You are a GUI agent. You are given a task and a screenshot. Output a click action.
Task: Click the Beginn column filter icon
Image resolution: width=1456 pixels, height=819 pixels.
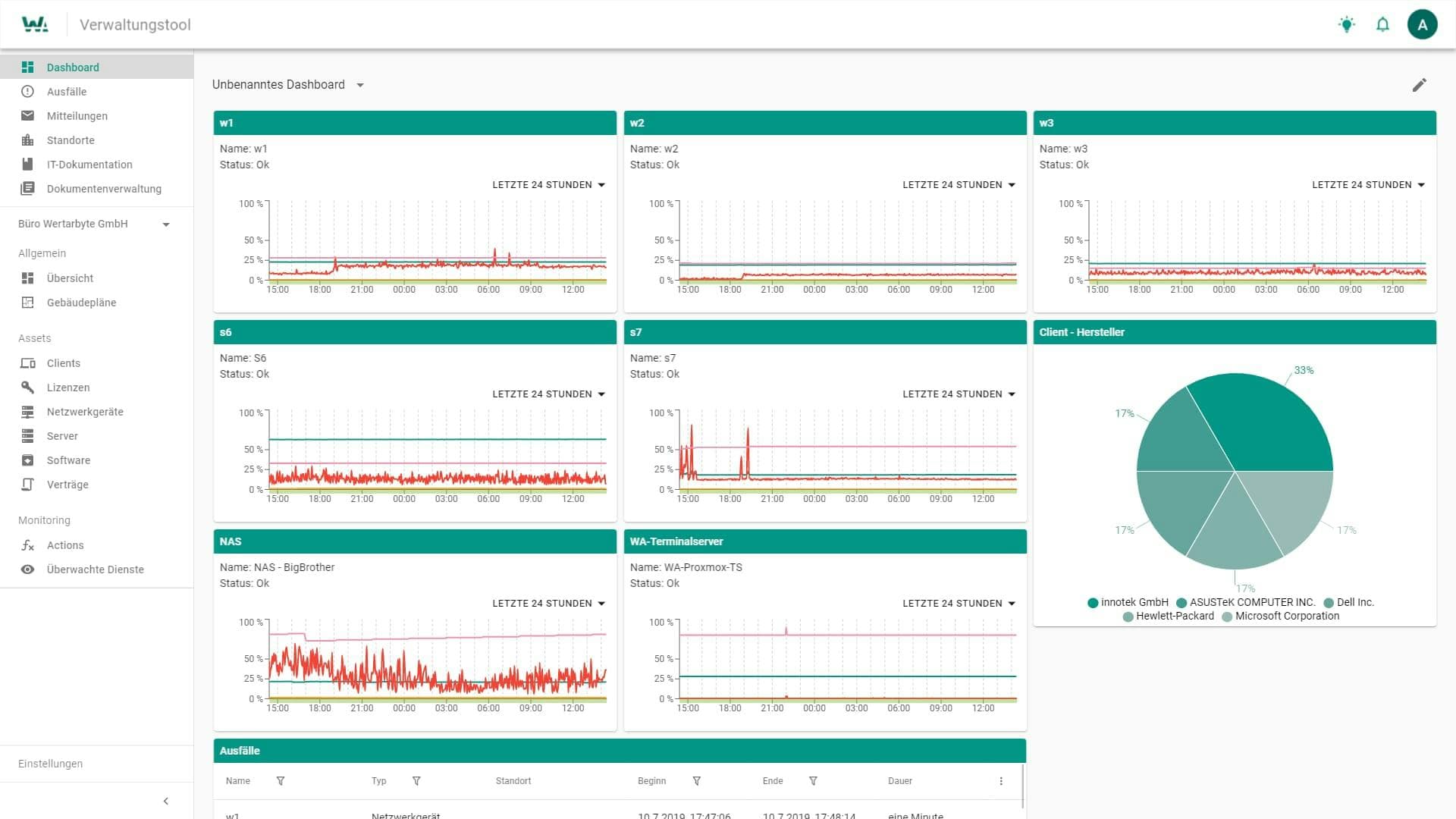point(696,781)
